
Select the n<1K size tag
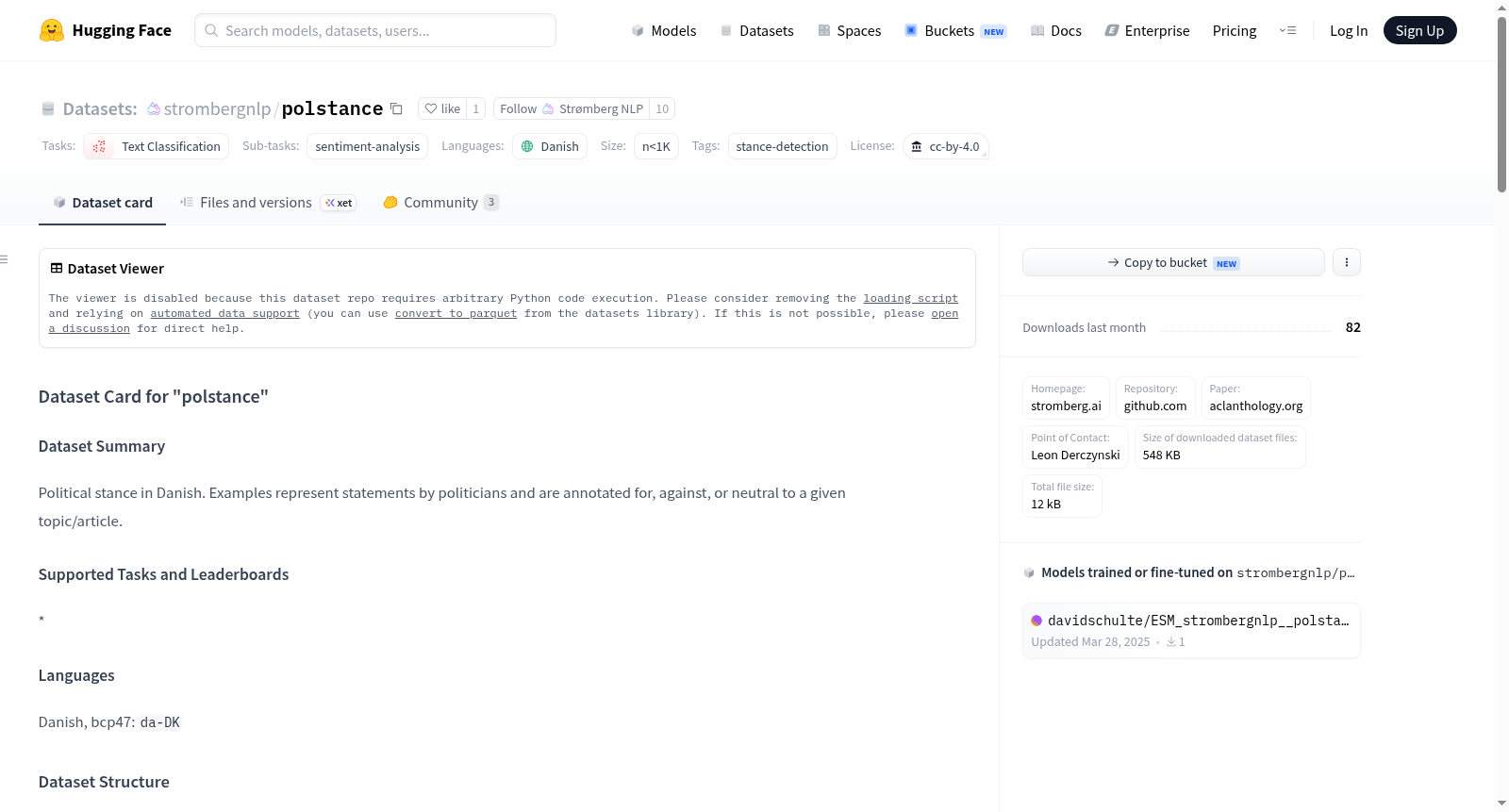click(656, 146)
